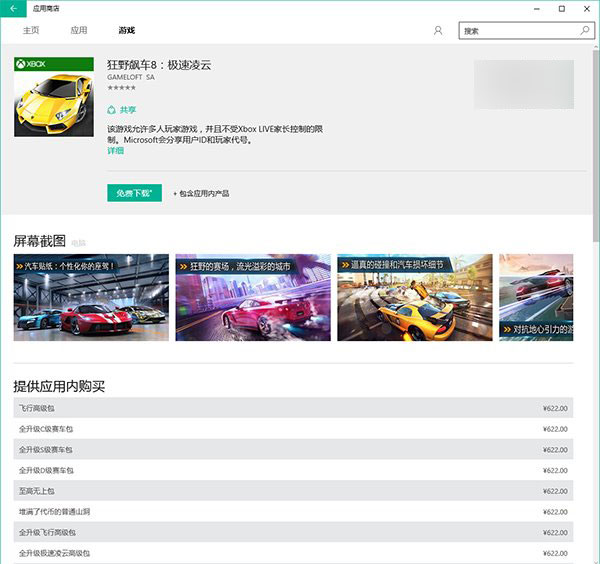Select the 至高无上包 purchase row
The height and width of the screenshot is (564, 600).
293,491
